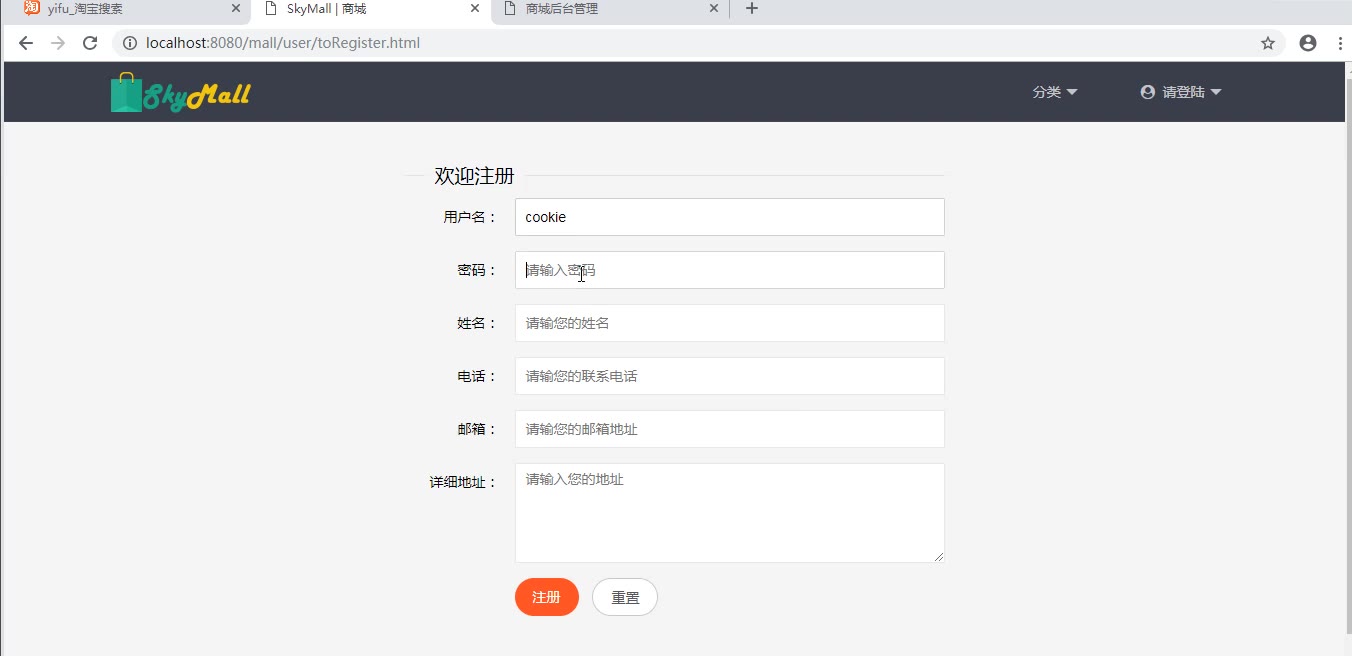Click the 姓名： label
Image resolution: width=1352 pixels, height=656 pixels.
[x=478, y=323]
